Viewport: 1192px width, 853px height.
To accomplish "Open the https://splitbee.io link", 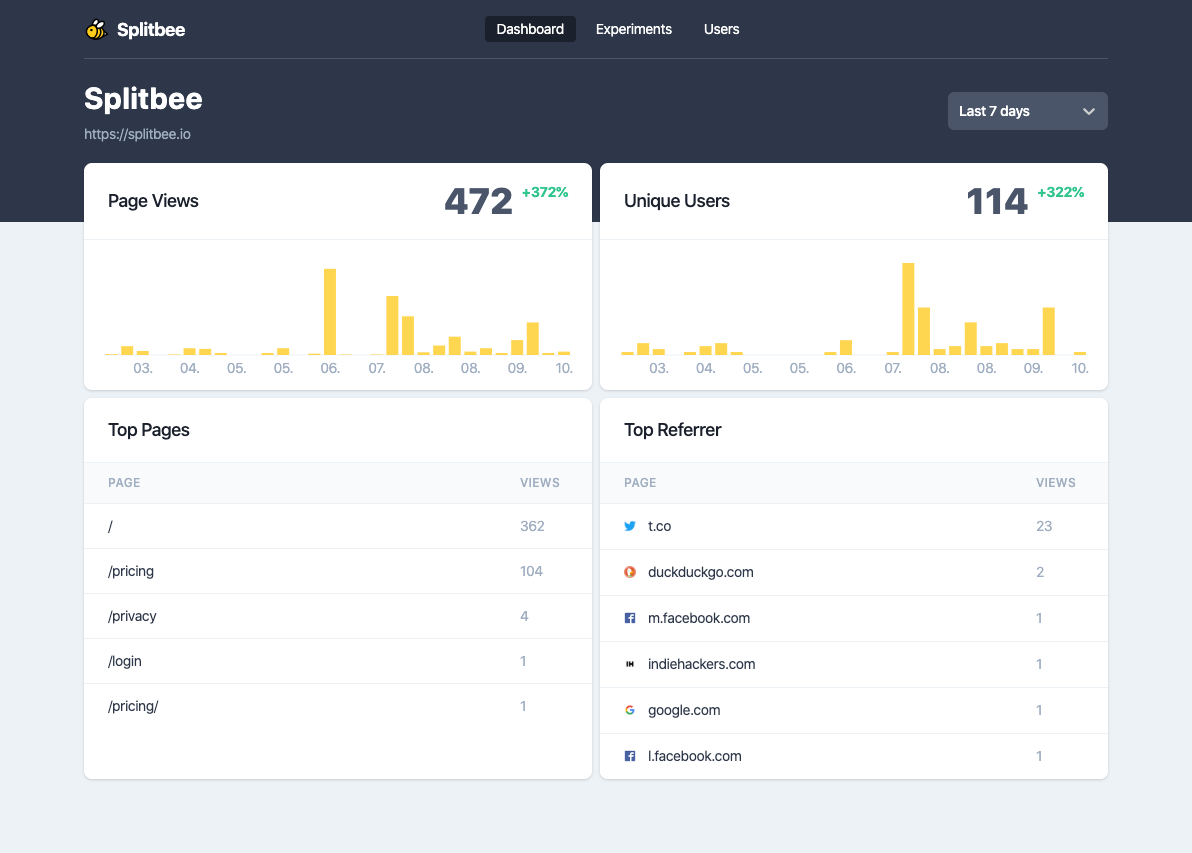I will click(138, 134).
